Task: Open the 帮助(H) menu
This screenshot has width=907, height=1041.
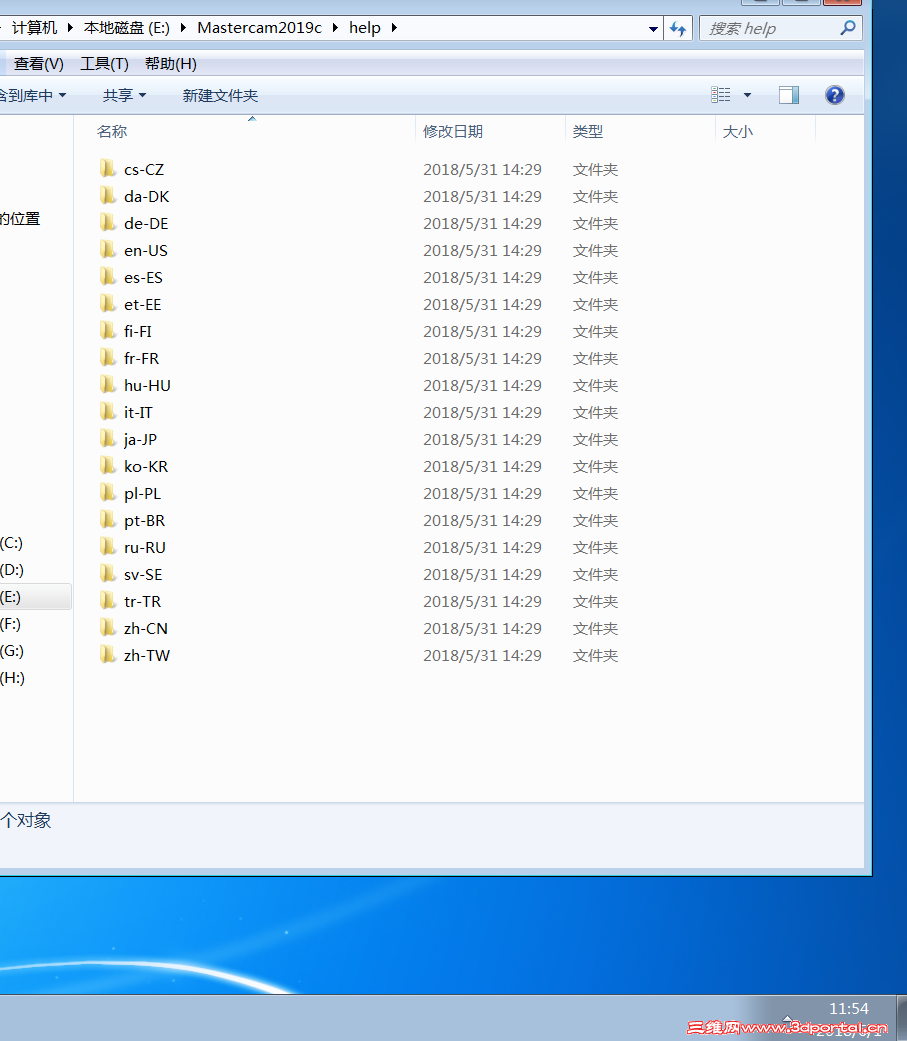Action: pos(171,64)
